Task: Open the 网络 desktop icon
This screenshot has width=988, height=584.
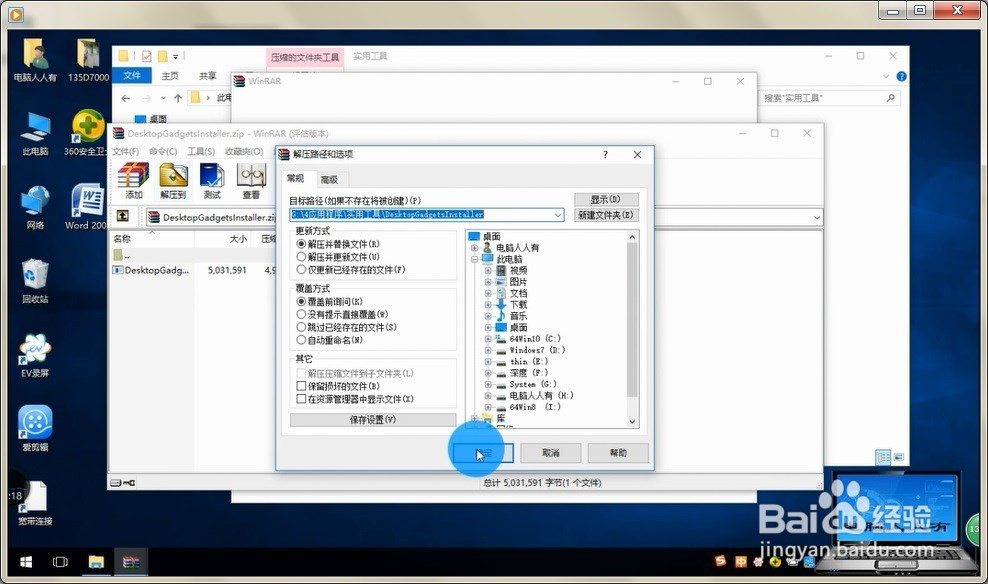Action: 35,207
